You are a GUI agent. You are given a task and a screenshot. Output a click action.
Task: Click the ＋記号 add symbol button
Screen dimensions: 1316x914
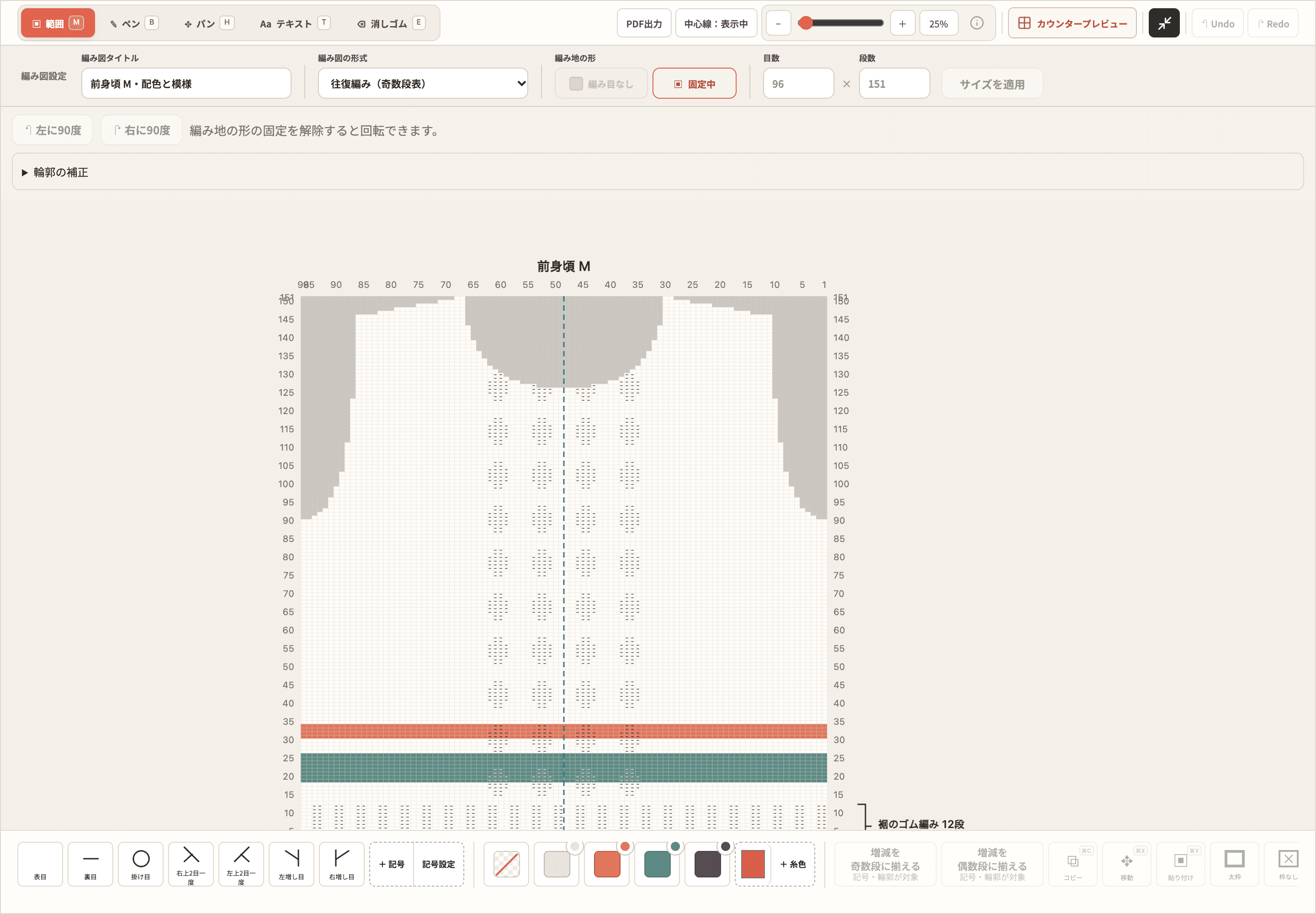pos(392,864)
